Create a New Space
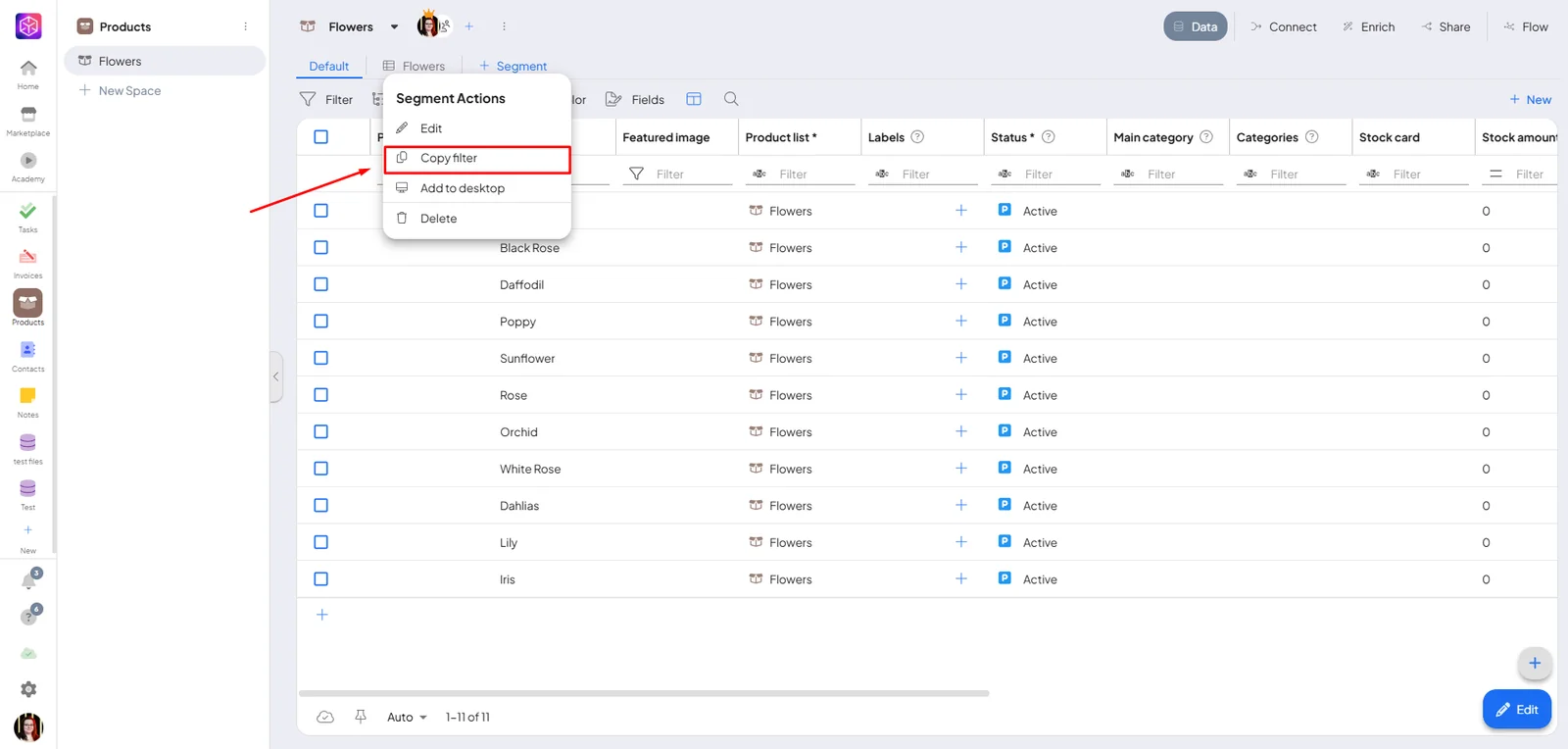The height and width of the screenshot is (749, 1568). click(120, 90)
